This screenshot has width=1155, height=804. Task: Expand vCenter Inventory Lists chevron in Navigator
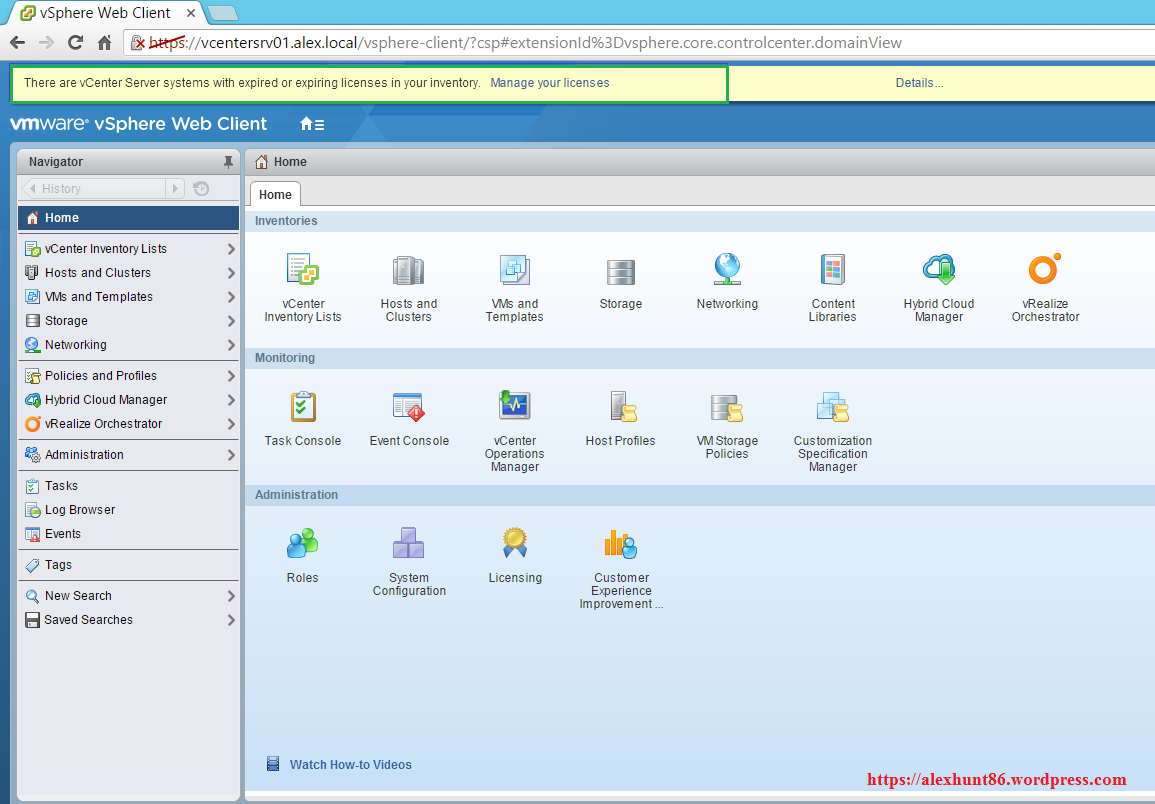click(231, 249)
